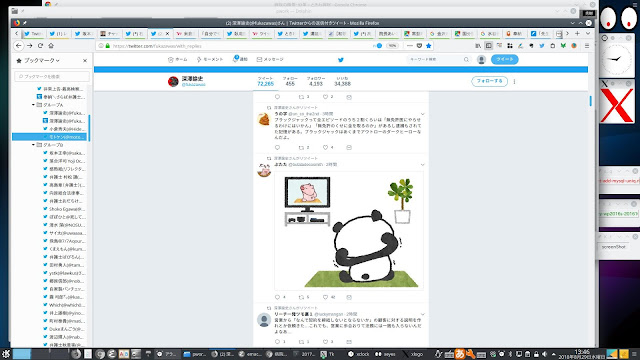Click the green padlock in address bar
The width and height of the screenshot is (640, 360).
[108, 46]
